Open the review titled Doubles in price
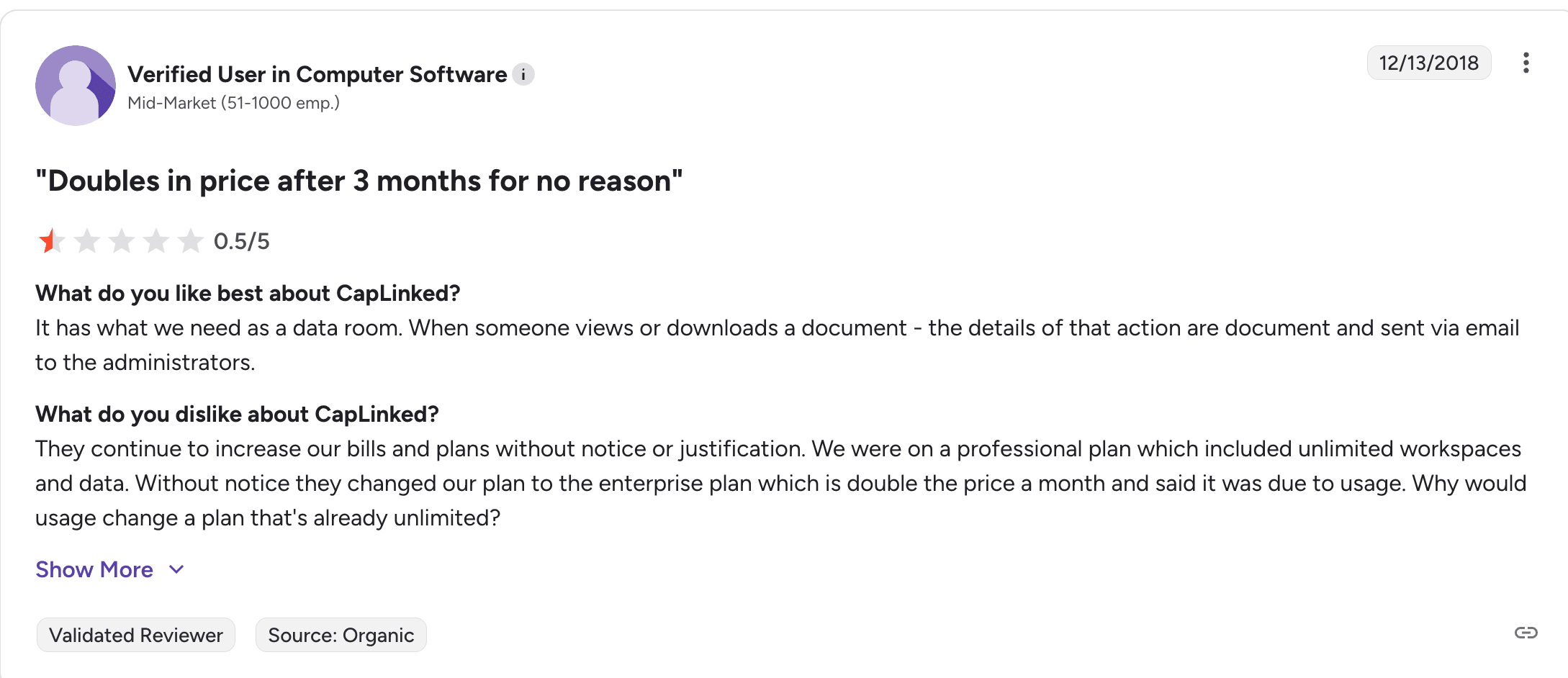The width and height of the screenshot is (1568, 678). click(359, 181)
